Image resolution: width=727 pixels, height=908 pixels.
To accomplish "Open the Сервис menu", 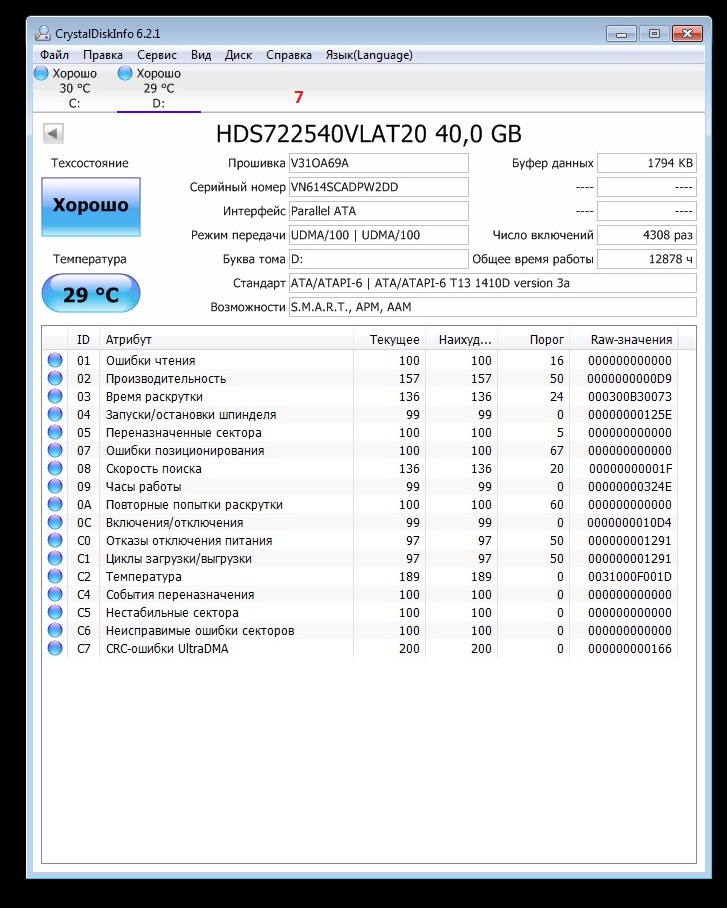I will [x=157, y=55].
